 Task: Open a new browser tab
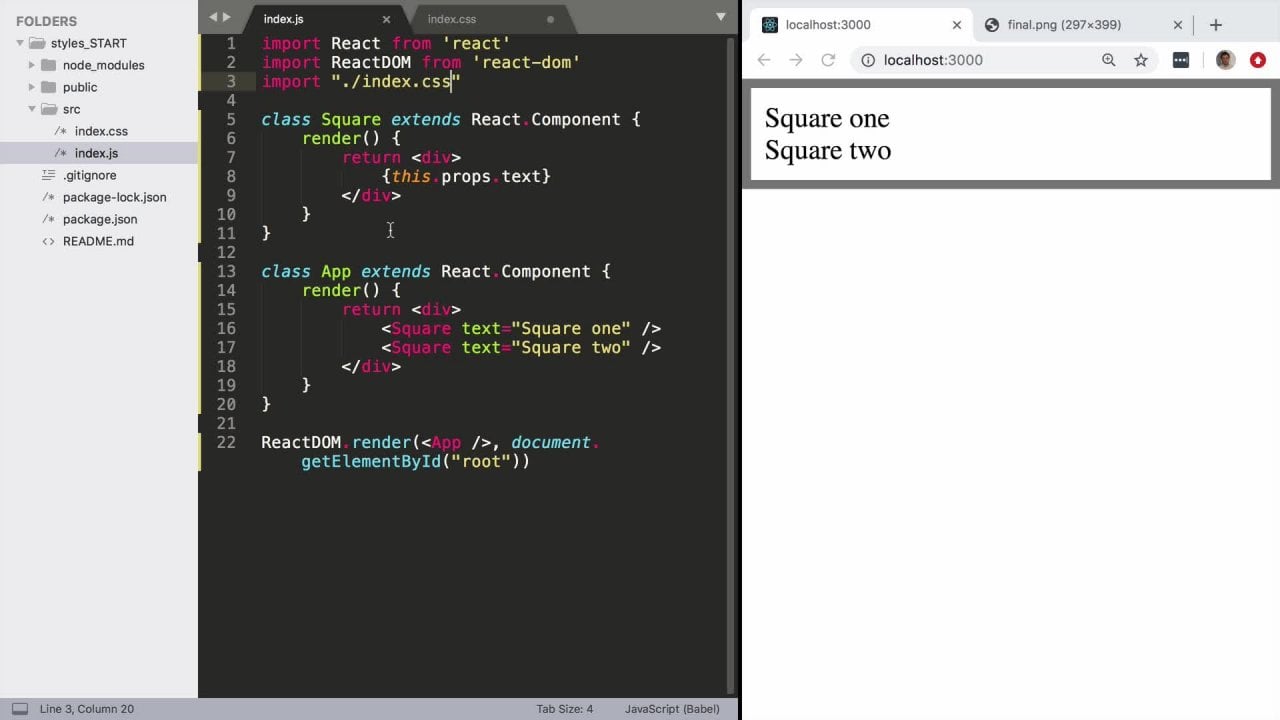[1216, 25]
